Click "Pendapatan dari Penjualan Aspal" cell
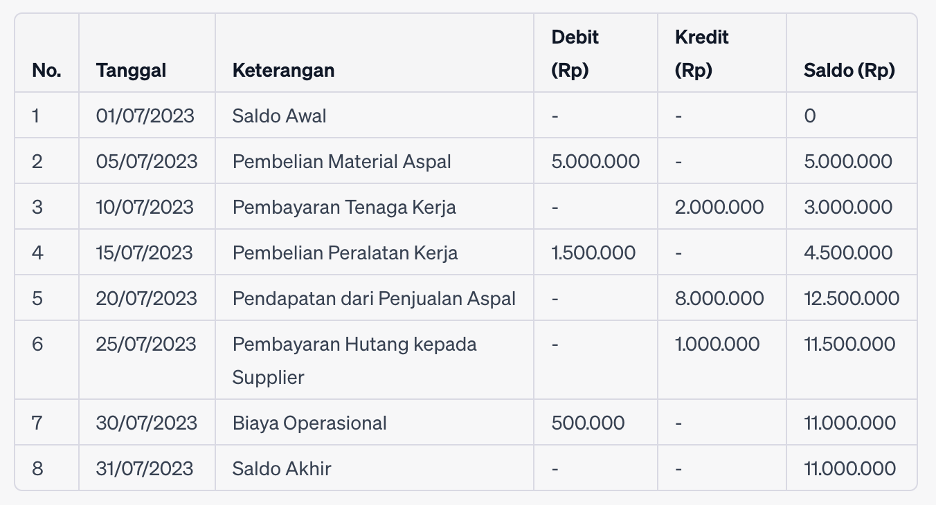The height and width of the screenshot is (506, 936). click(x=374, y=298)
